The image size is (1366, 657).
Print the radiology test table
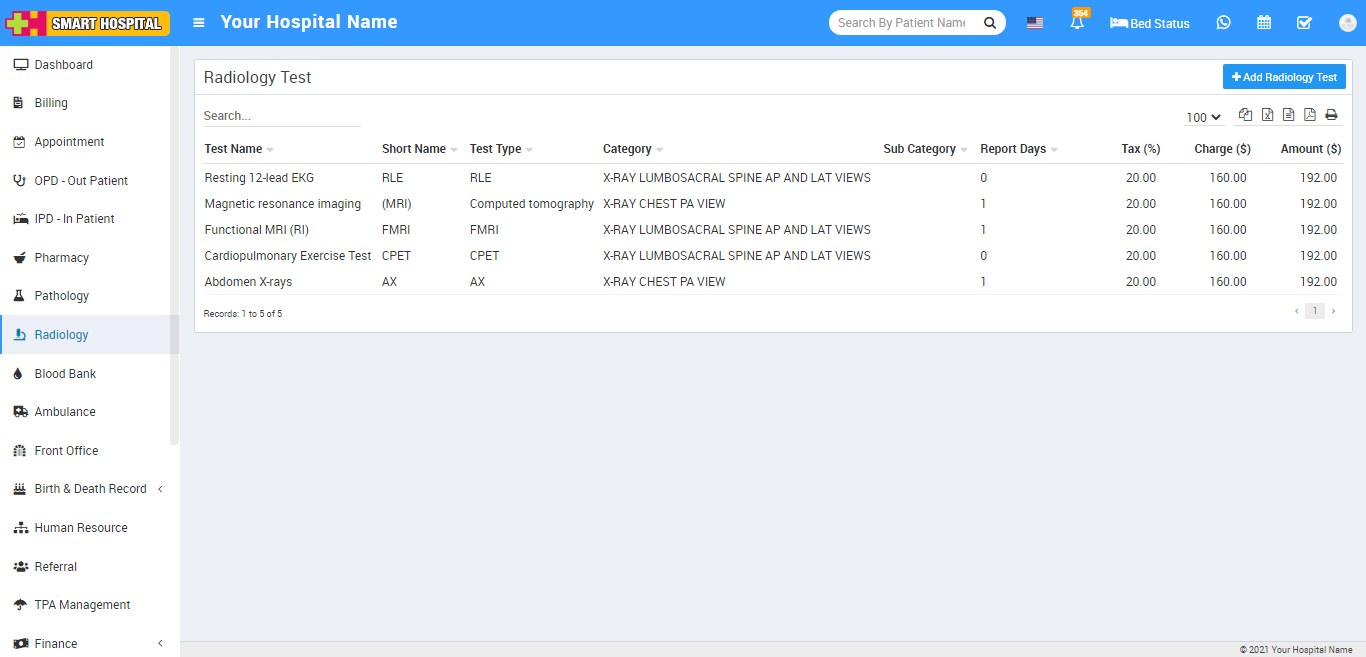[x=1331, y=115]
